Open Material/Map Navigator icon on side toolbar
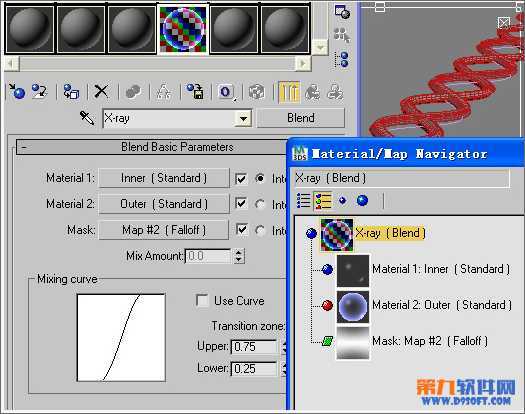This screenshot has width=525, height=414. [x=342, y=60]
